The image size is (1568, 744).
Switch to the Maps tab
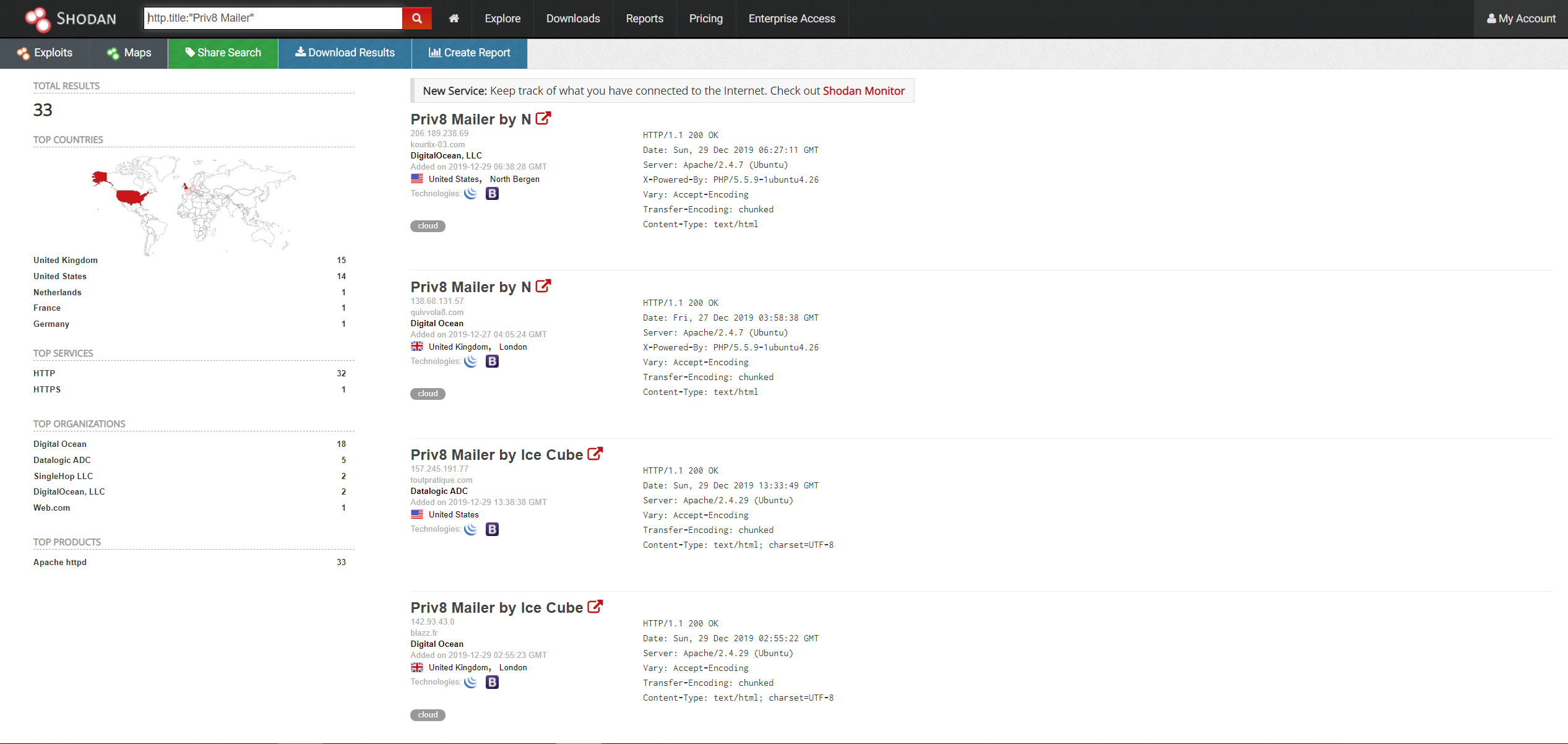click(129, 53)
